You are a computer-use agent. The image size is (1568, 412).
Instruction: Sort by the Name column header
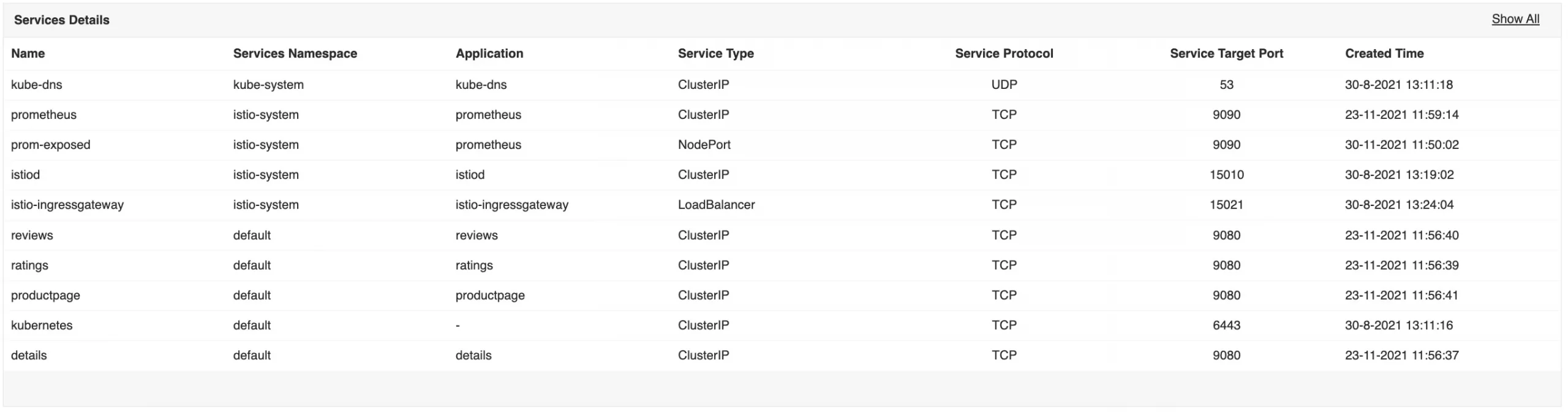coord(28,53)
